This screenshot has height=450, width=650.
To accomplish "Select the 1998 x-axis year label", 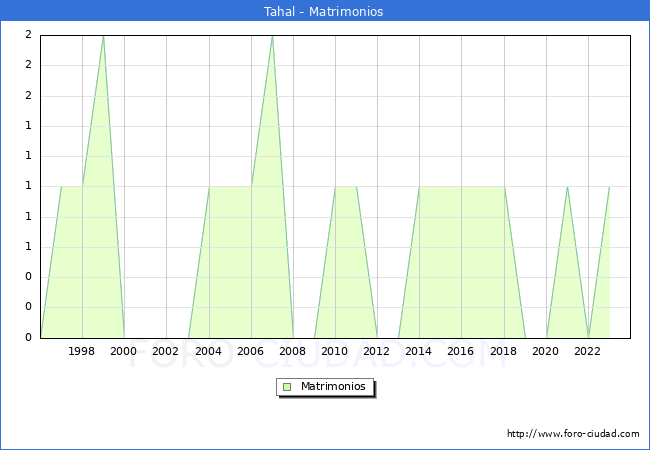I will pyautogui.click(x=82, y=351).
